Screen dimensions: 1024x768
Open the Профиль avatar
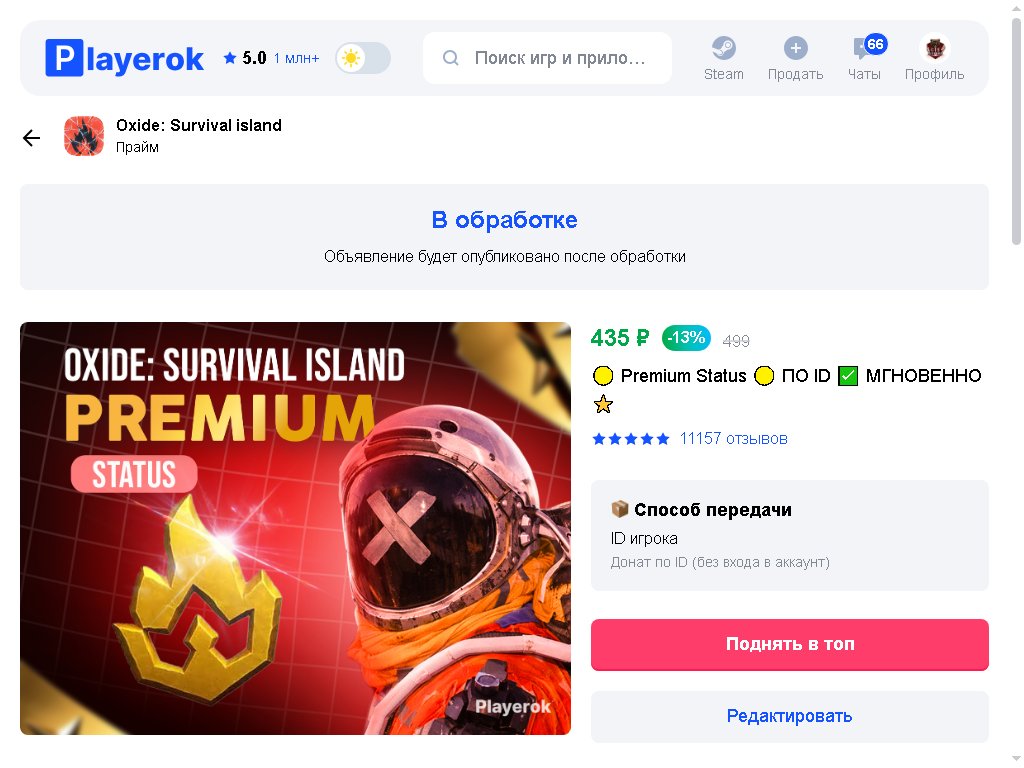935,48
